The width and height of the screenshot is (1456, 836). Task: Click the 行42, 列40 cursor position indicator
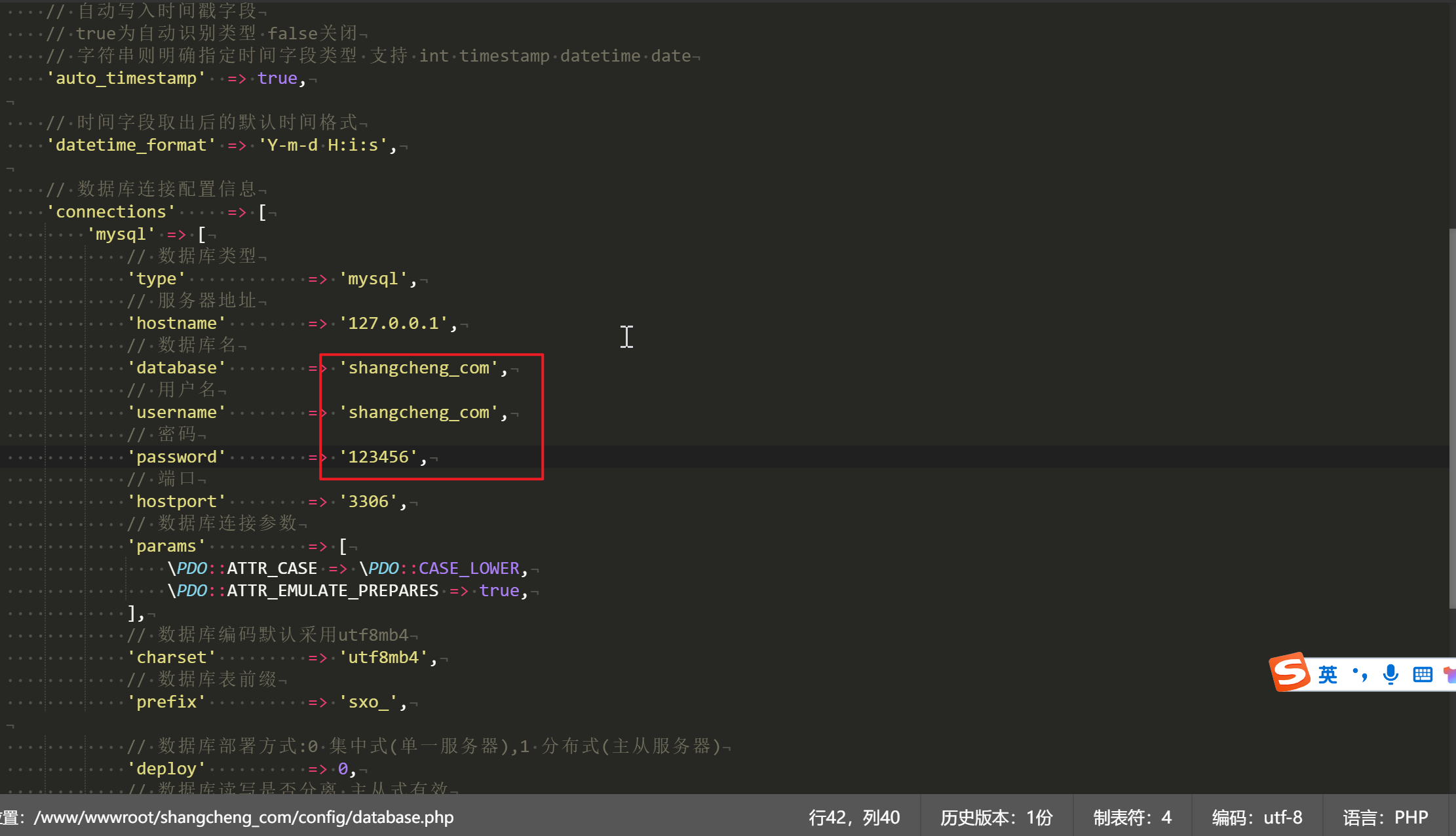854,817
